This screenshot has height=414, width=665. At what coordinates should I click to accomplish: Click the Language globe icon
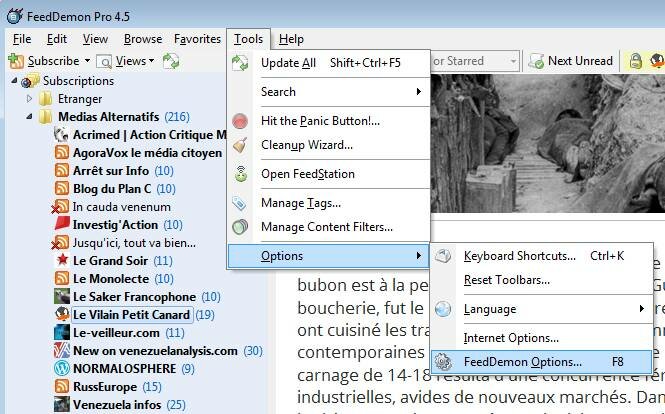point(443,309)
